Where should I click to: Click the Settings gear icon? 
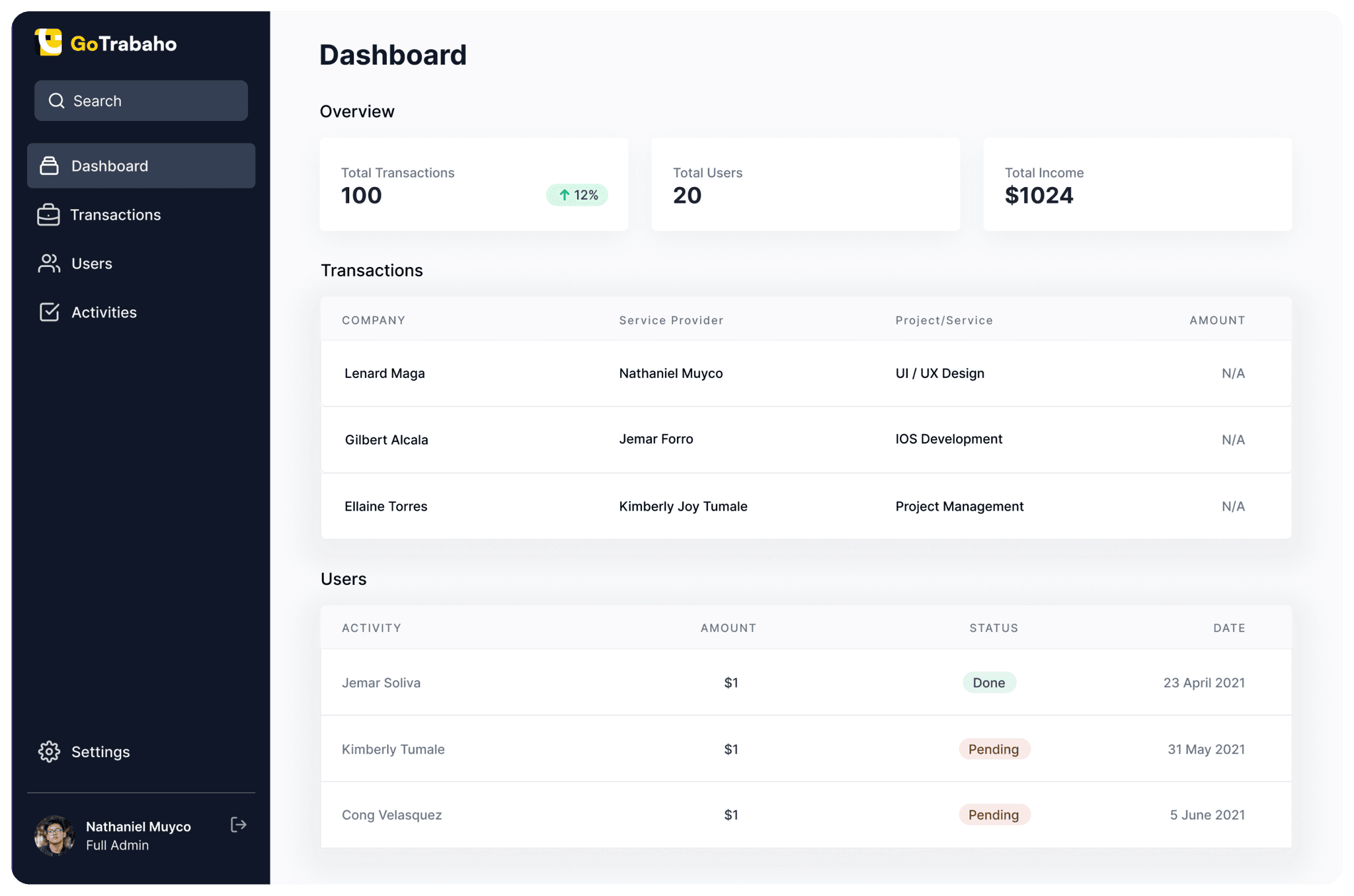49,751
